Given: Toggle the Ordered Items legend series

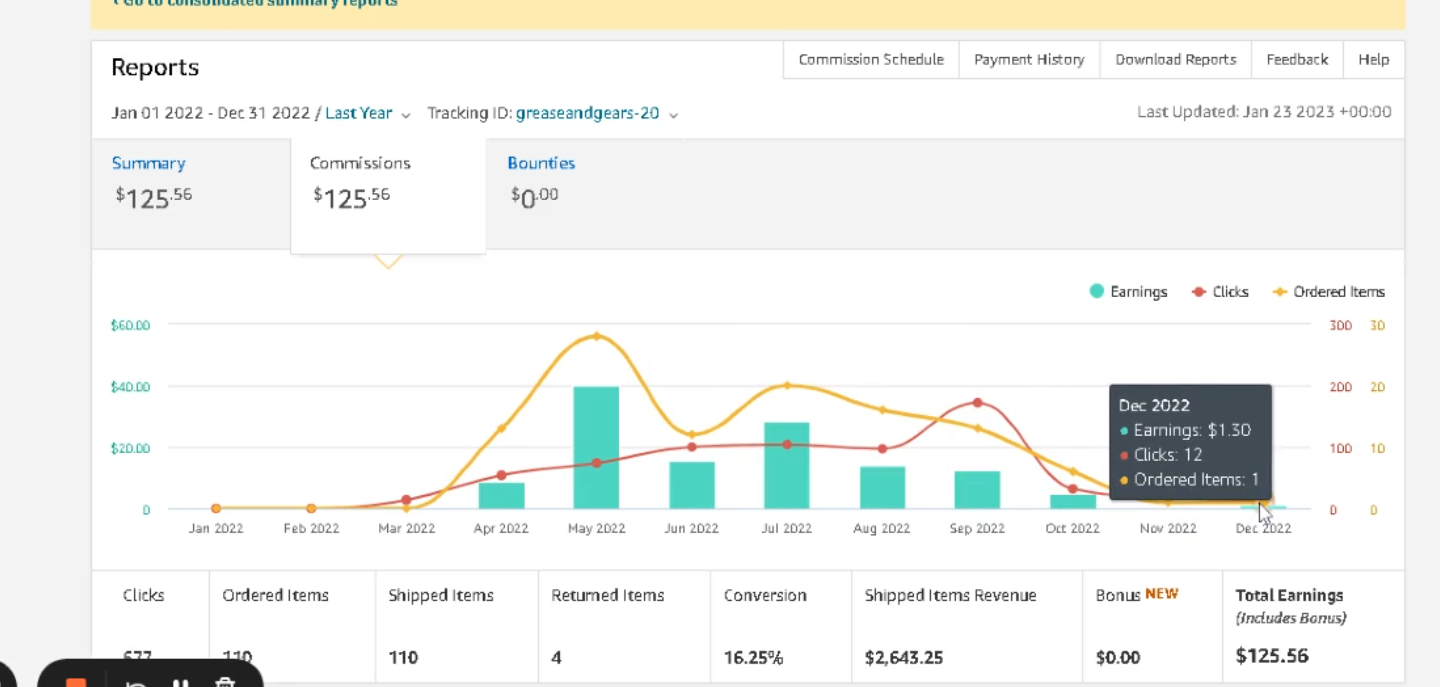Looking at the screenshot, I should pyautogui.click(x=1328, y=292).
